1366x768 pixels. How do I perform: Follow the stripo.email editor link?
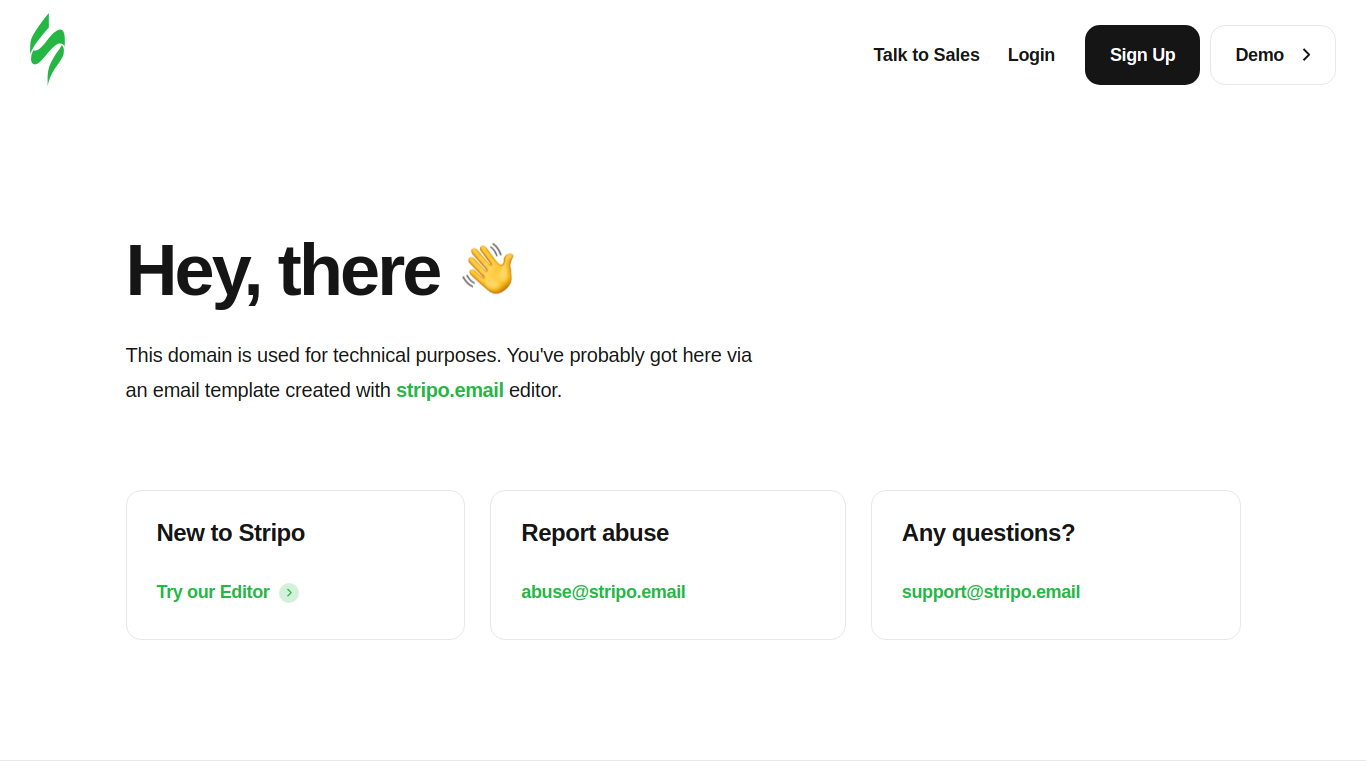pos(450,390)
